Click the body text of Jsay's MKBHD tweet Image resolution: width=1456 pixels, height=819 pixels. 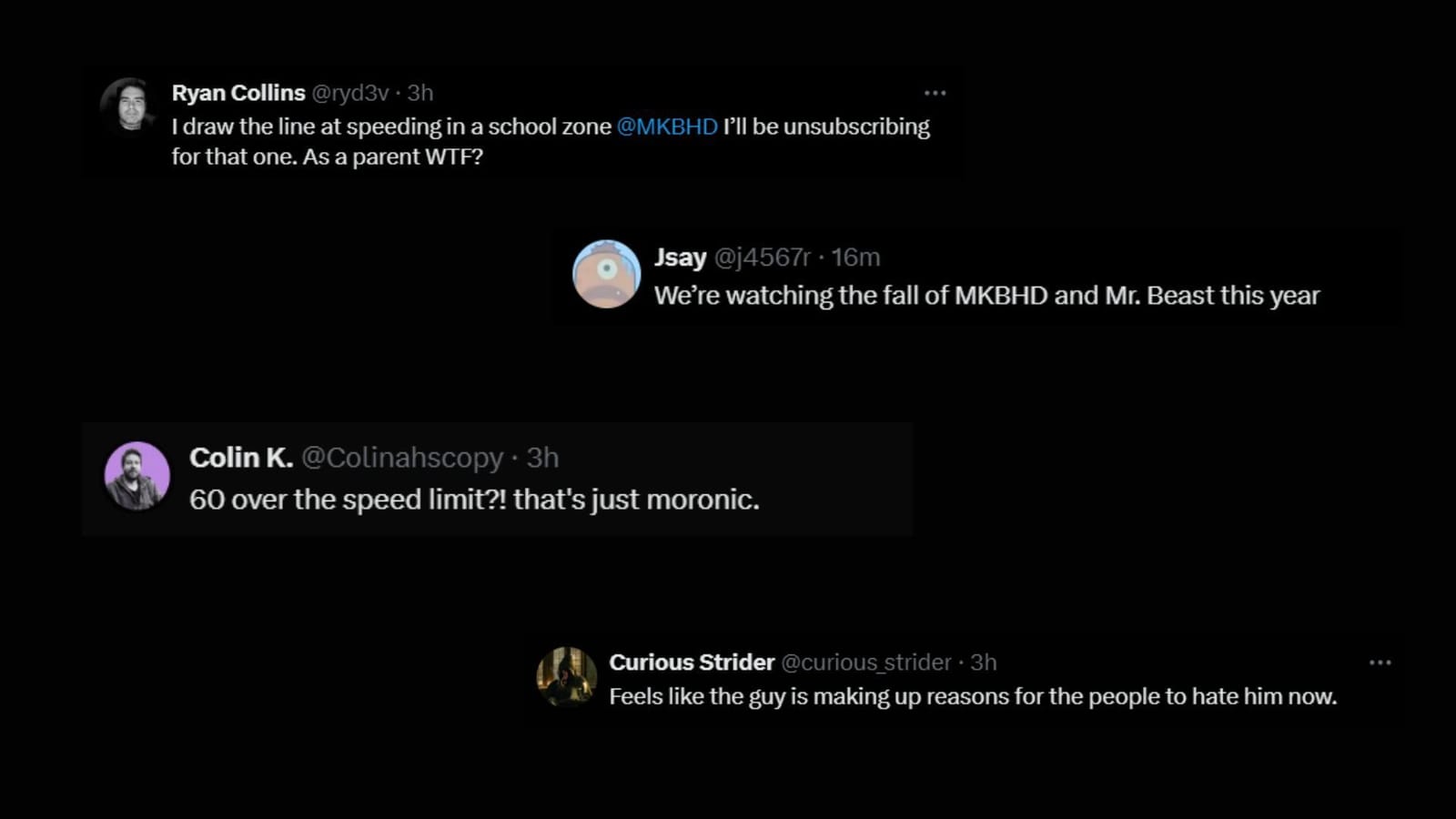pos(987,295)
